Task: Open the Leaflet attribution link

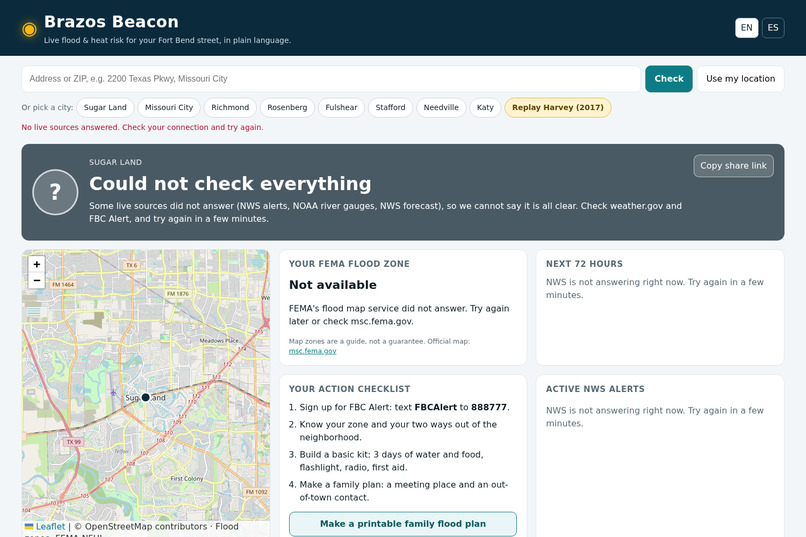Action: 50,526
